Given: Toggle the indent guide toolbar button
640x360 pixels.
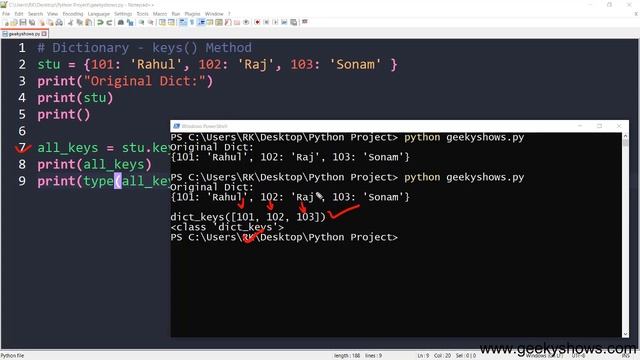Looking at the screenshot, I should coord(201,22).
